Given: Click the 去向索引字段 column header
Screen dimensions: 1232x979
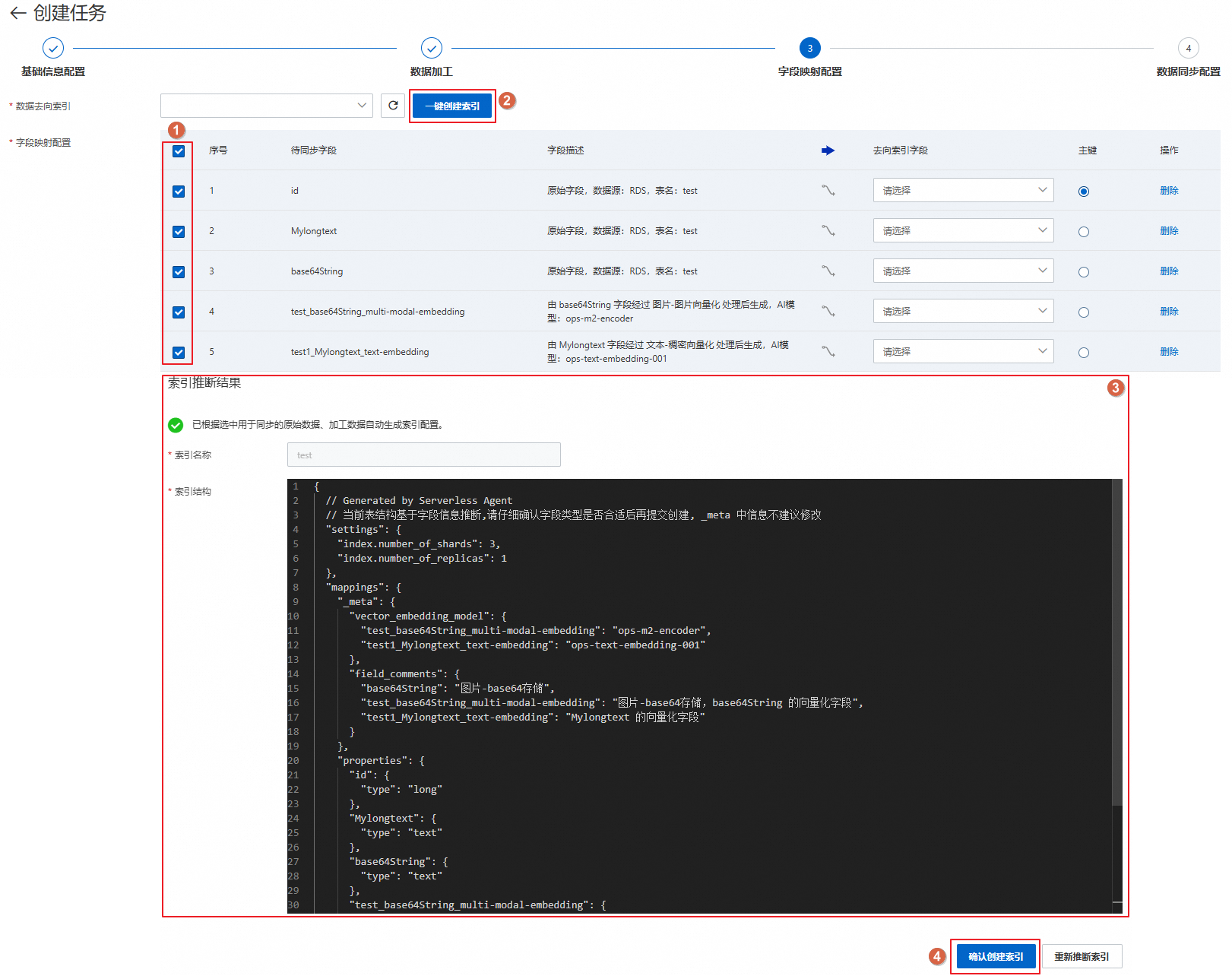Looking at the screenshot, I should coord(901,150).
